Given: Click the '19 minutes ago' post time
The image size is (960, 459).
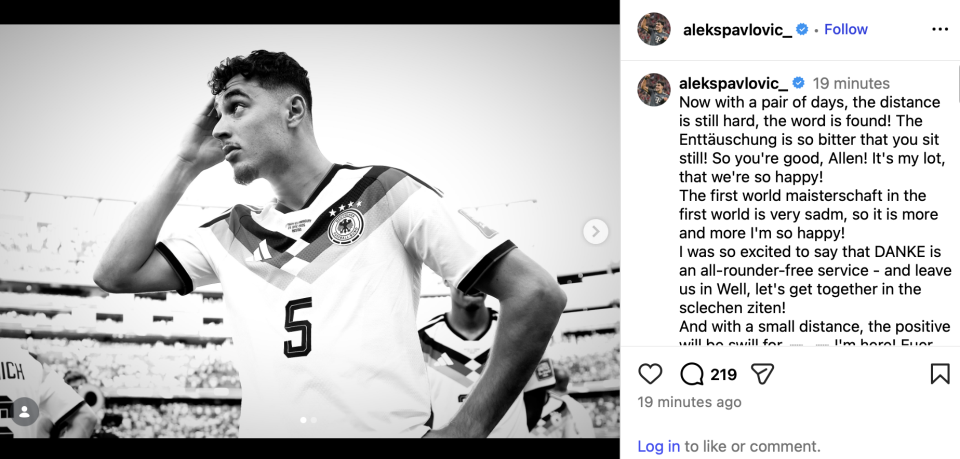Looking at the screenshot, I should coord(689,402).
